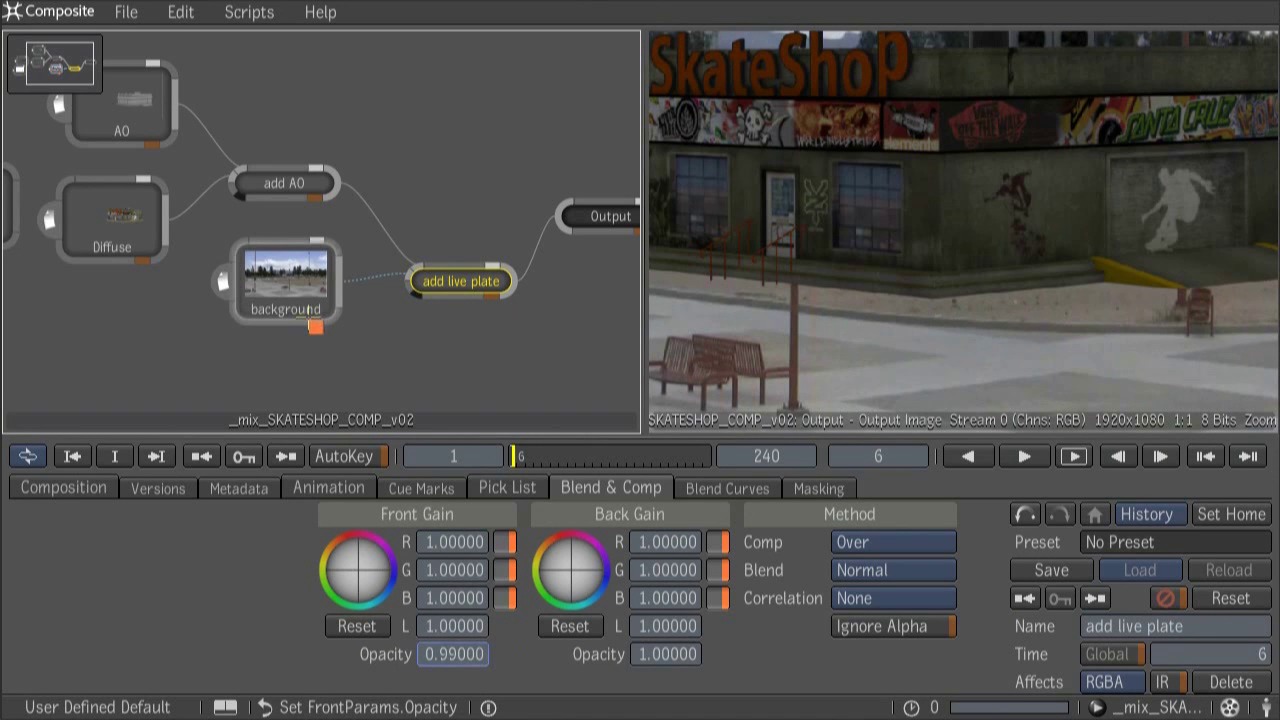Open the File menu

tap(126, 12)
